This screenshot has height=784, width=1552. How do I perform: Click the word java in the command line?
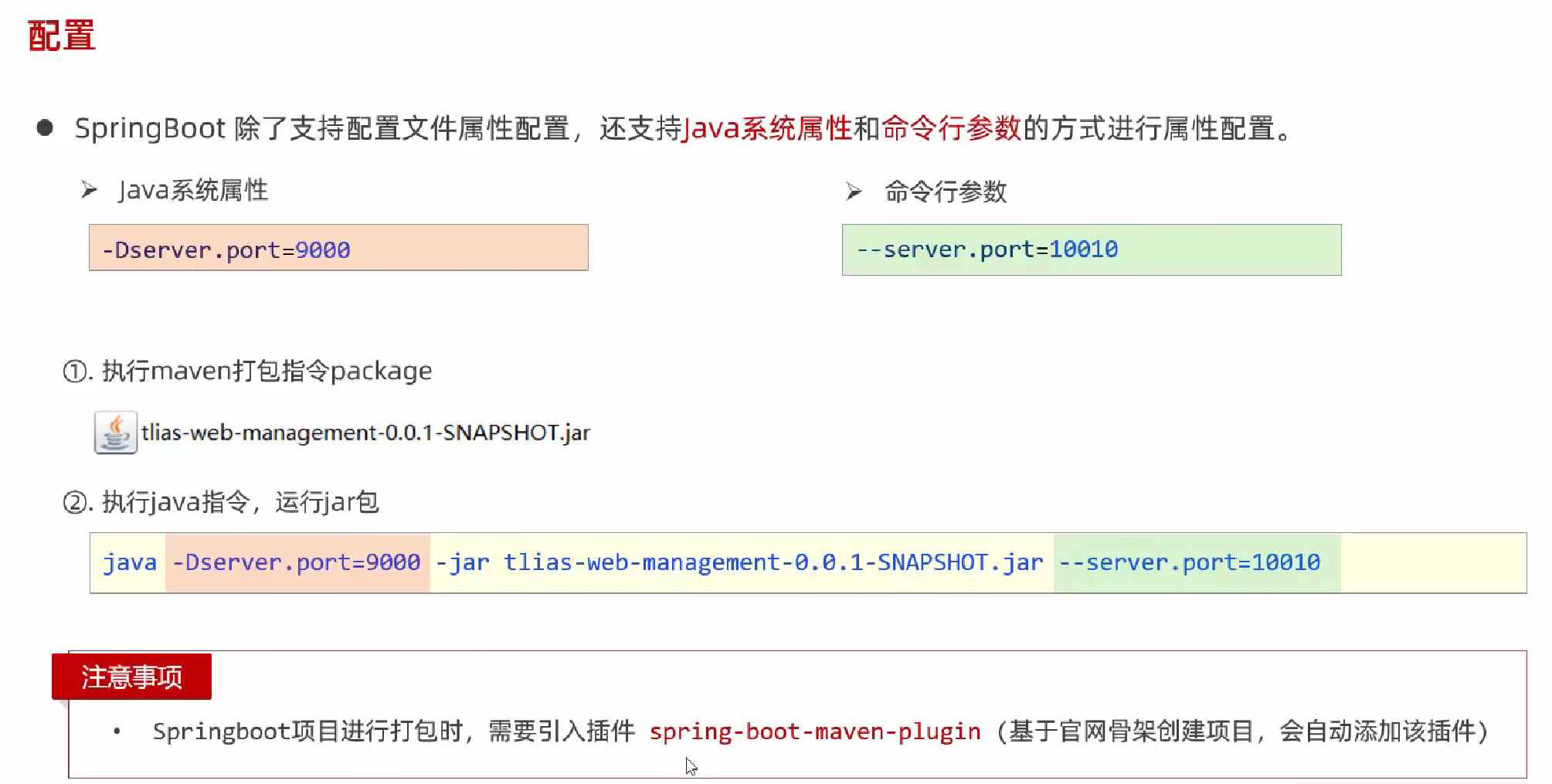tap(130, 562)
